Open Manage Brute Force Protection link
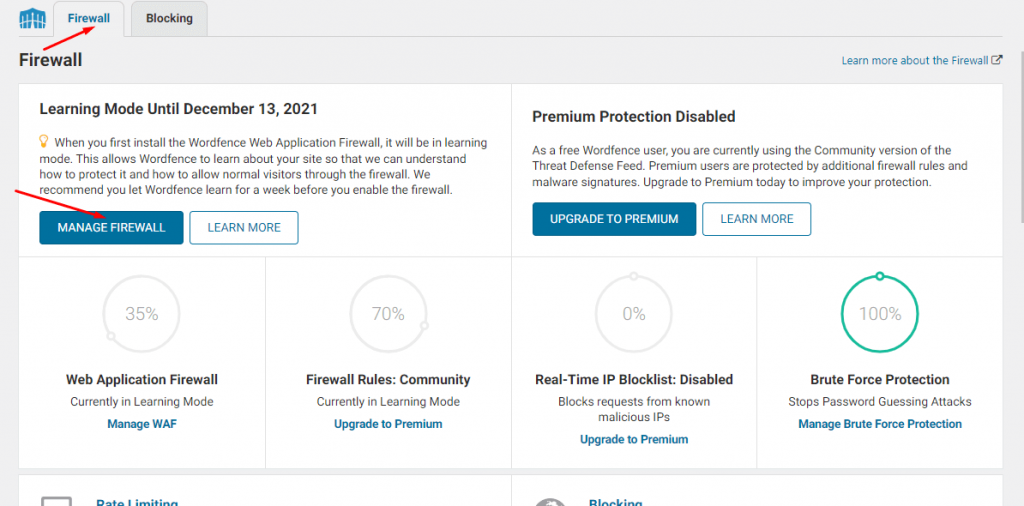The image size is (1024, 506). (x=880, y=424)
